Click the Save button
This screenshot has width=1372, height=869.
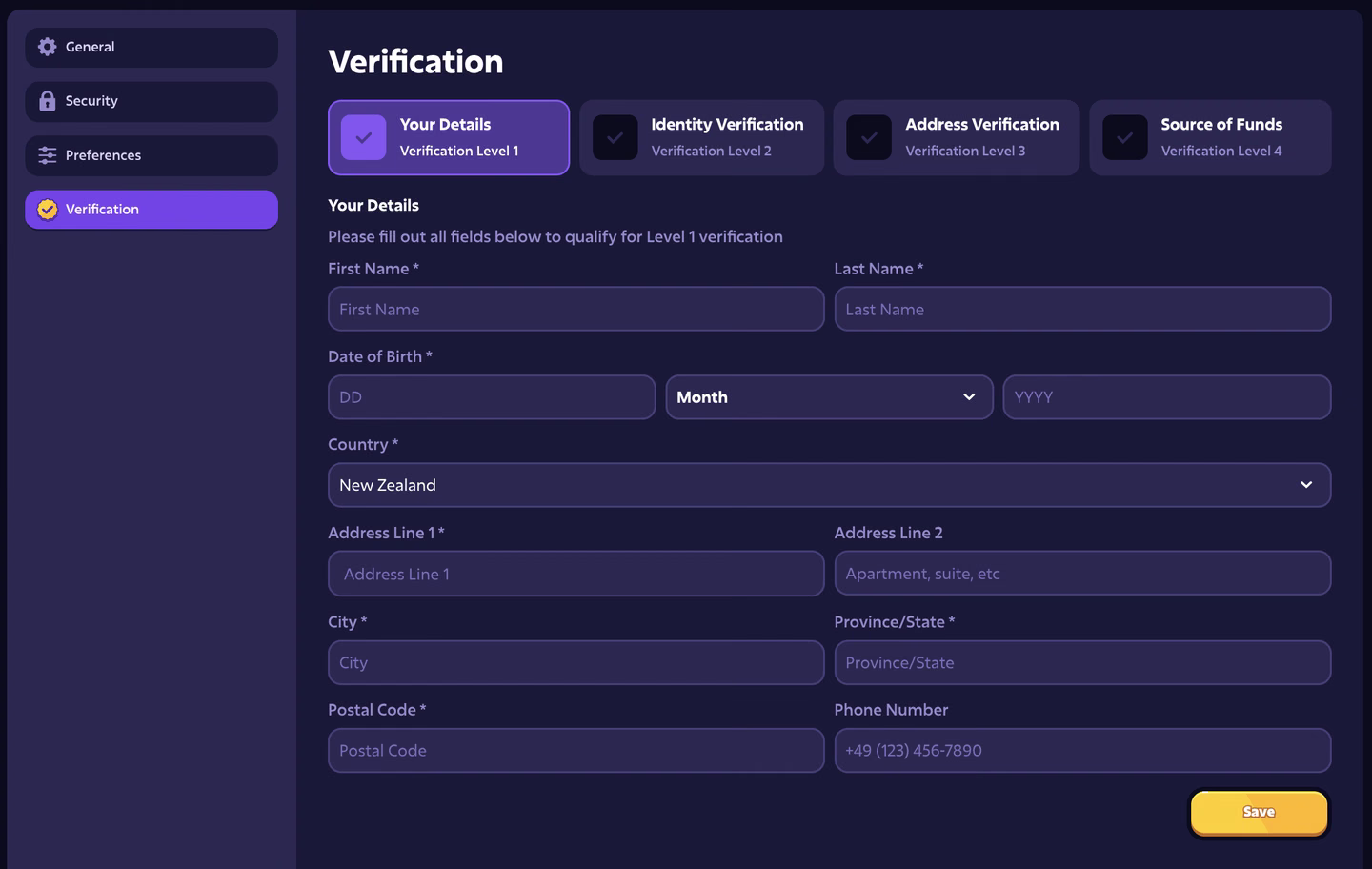point(1259,813)
